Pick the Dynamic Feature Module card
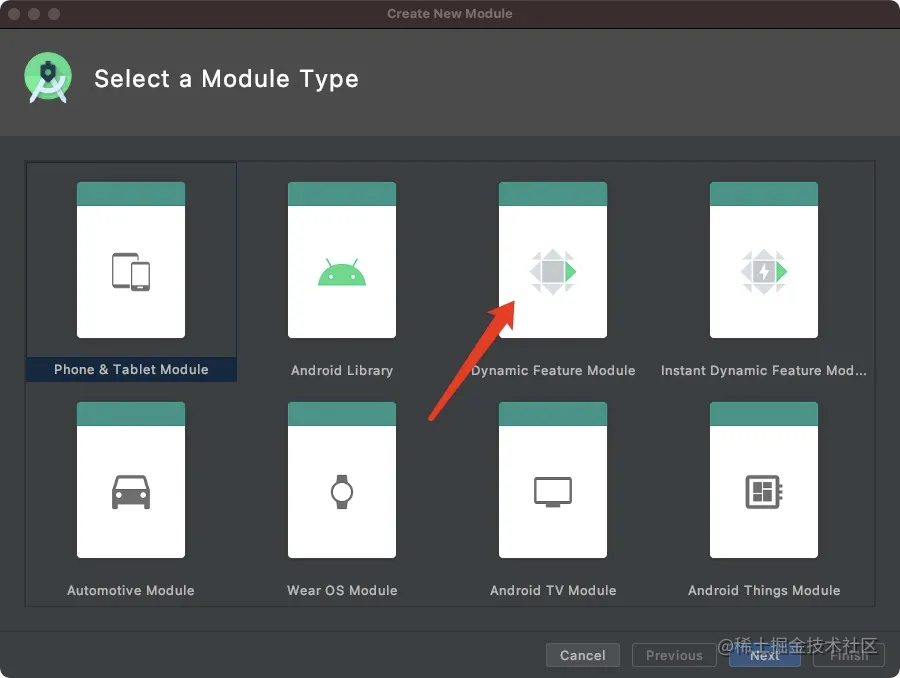Screen dimensions: 900x678 (553, 260)
